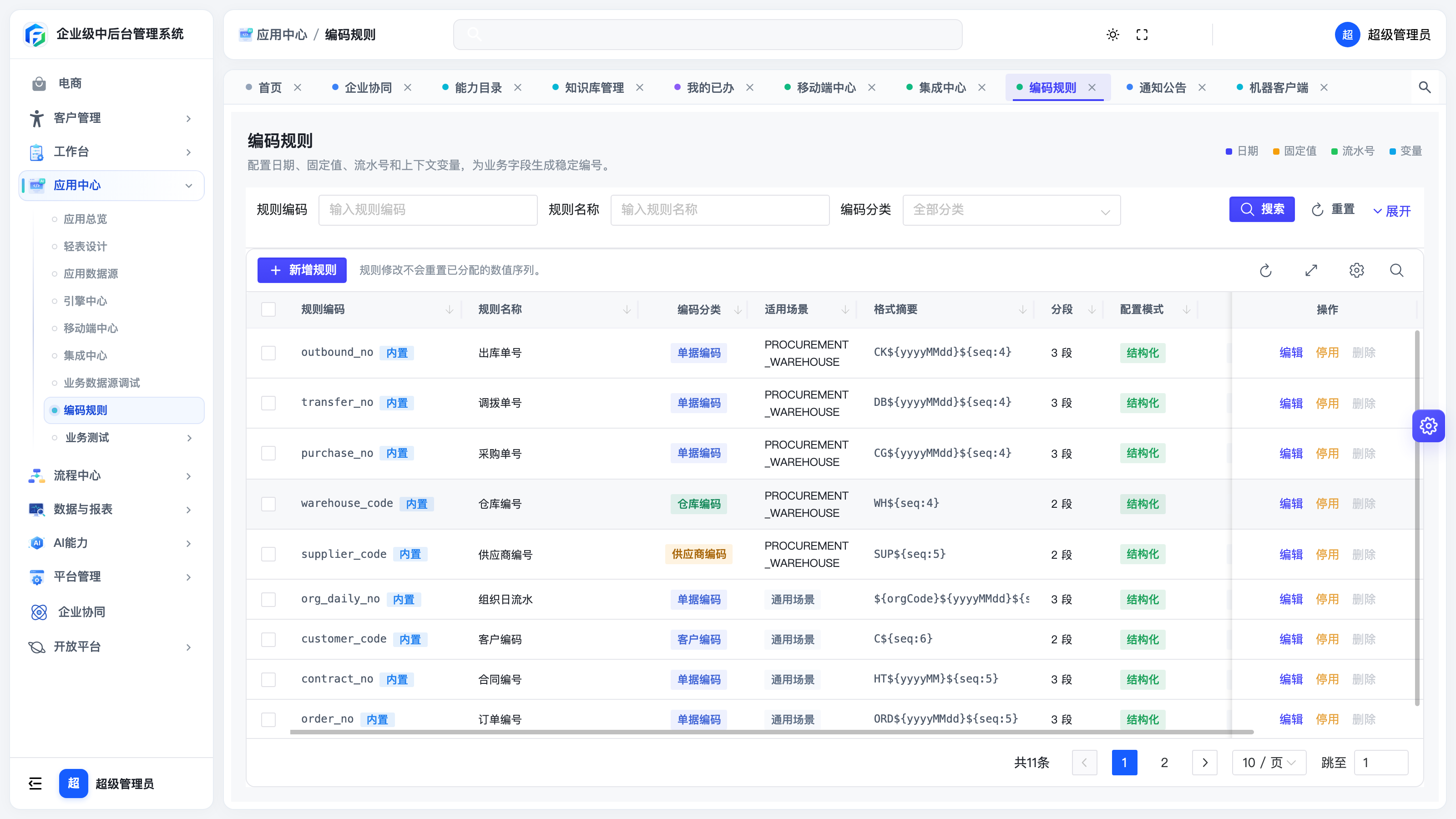Screen dimensions: 1456x819
Task: Close the 知识库管理 tab
Action: pos(640,88)
